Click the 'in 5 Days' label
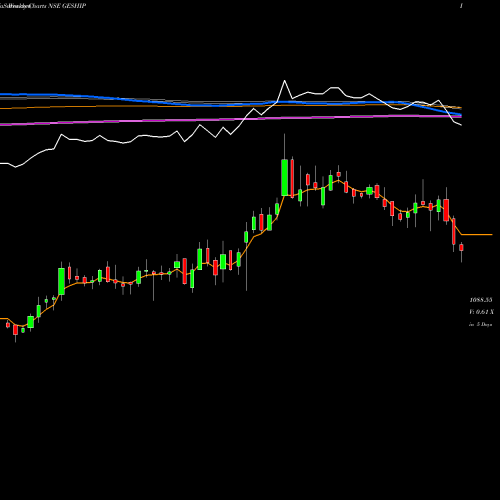This screenshot has width=500, height=500. (480, 324)
